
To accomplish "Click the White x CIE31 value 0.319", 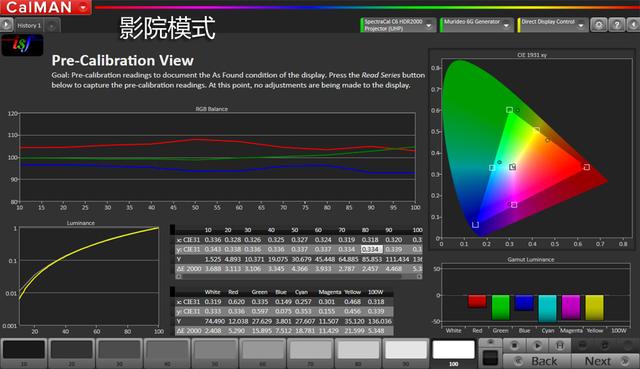I will pyautogui.click(x=213, y=302).
